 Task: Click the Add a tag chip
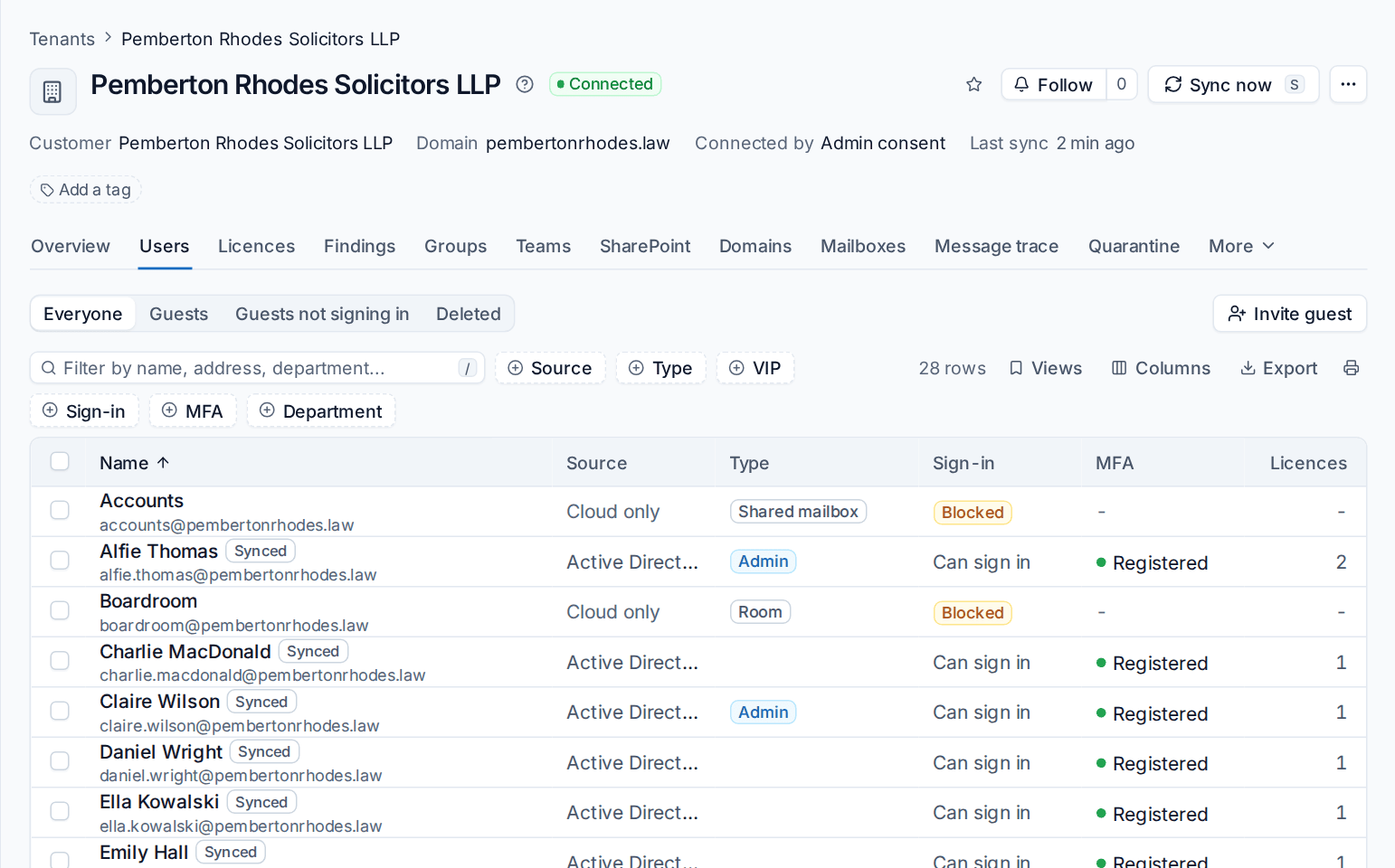click(x=86, y=190)
